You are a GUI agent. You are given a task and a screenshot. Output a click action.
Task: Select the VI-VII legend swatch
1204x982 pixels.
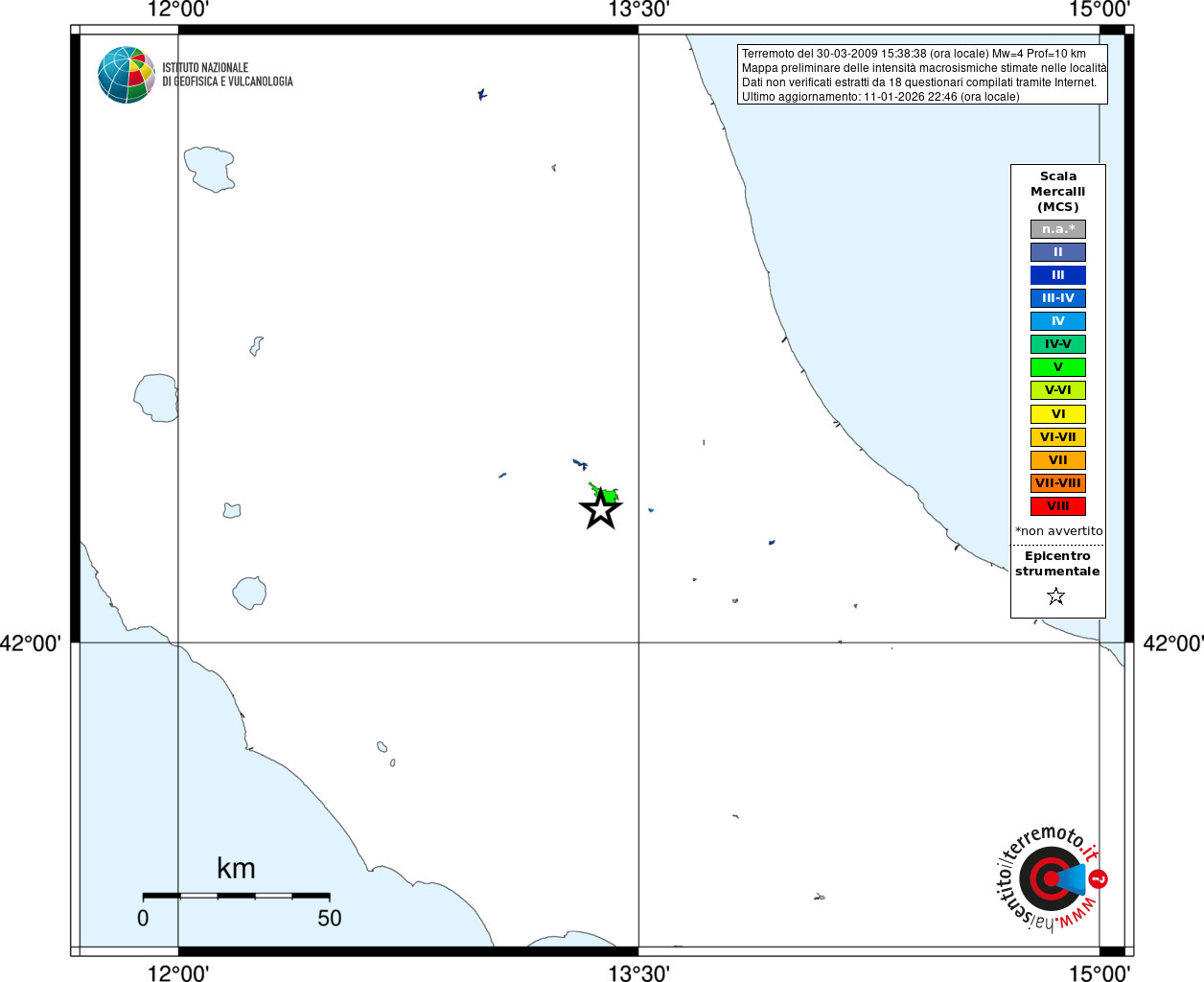1058,437
